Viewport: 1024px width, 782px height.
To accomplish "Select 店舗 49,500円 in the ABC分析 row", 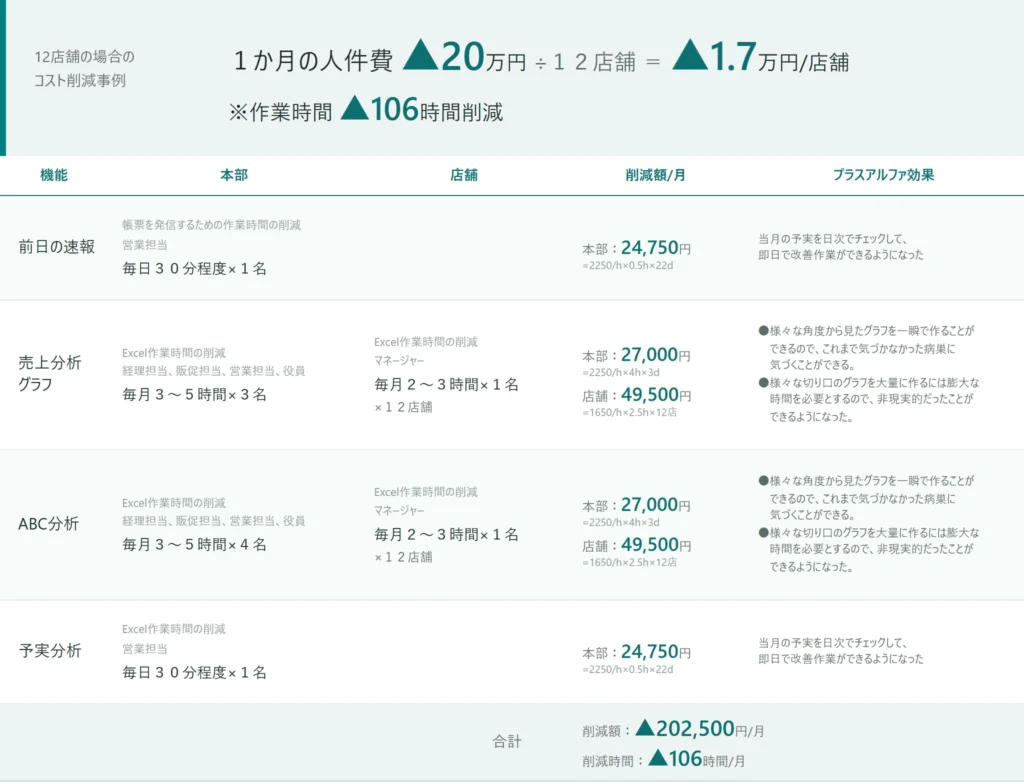I will coord(637,546).
